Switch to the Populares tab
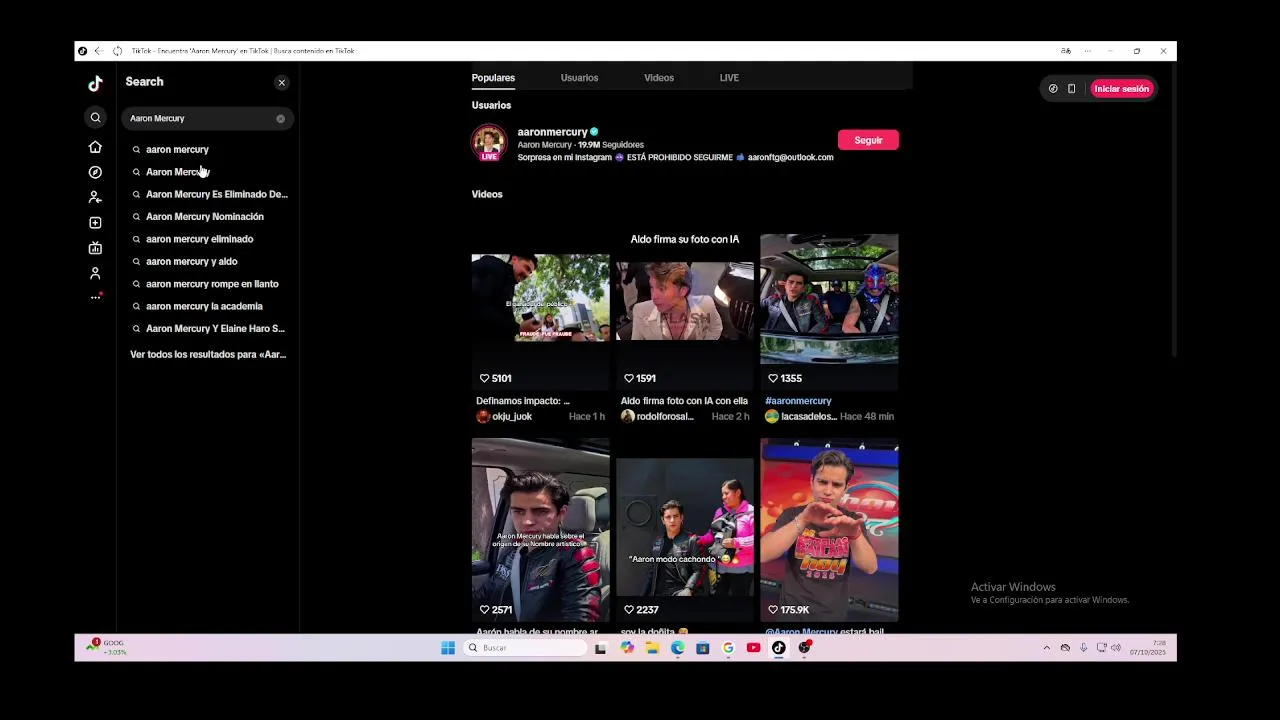 pos(493,77)
